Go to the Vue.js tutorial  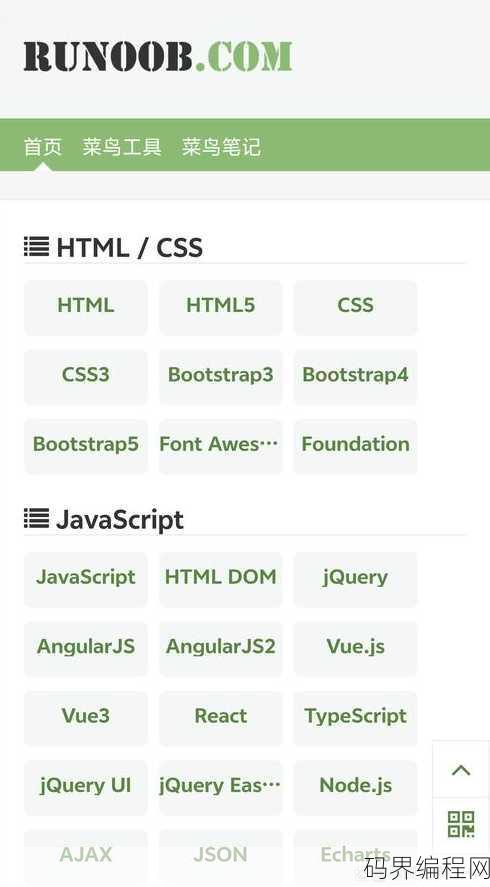tap(355, 648)
